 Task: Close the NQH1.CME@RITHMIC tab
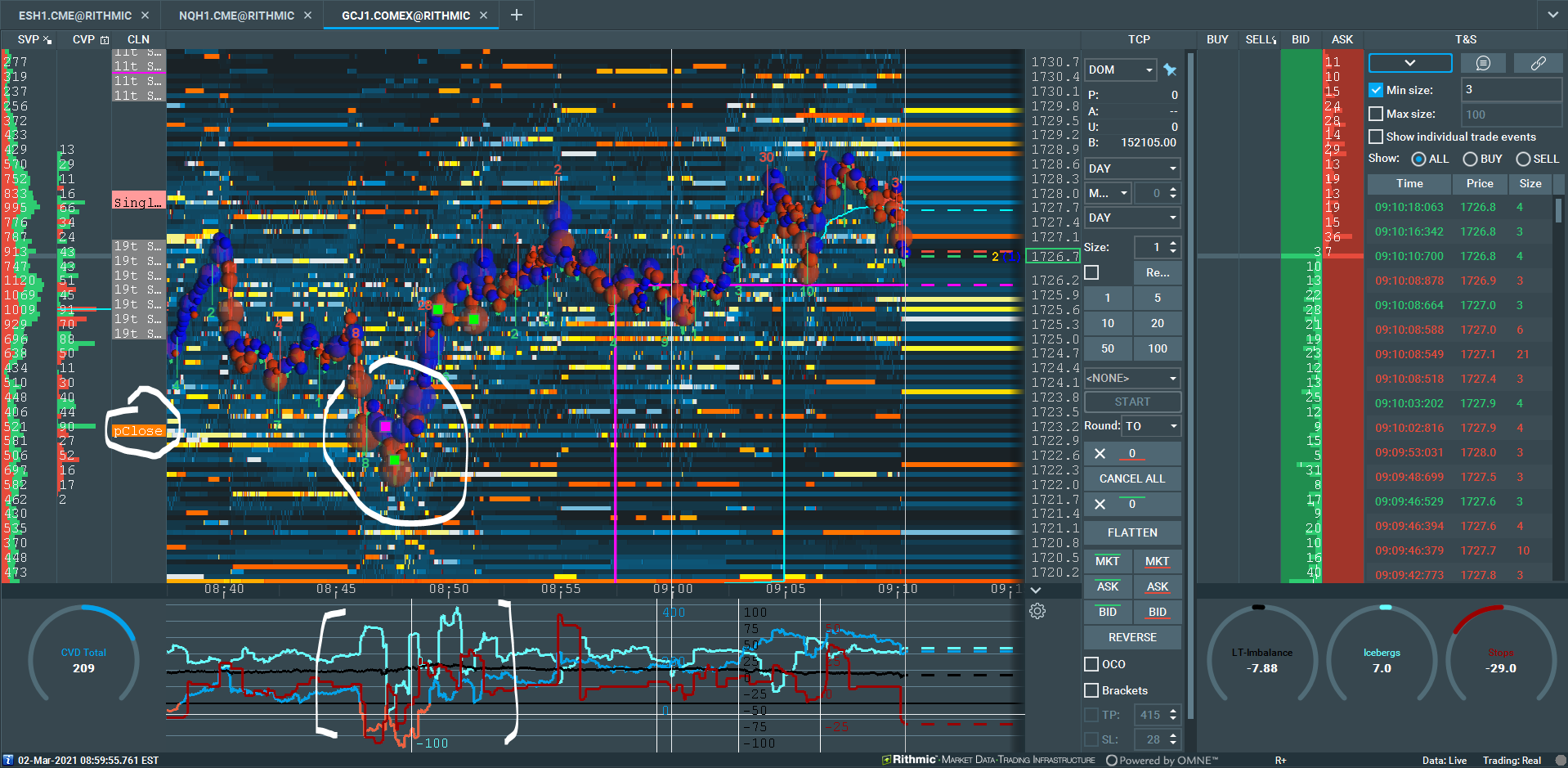[308, 16]
